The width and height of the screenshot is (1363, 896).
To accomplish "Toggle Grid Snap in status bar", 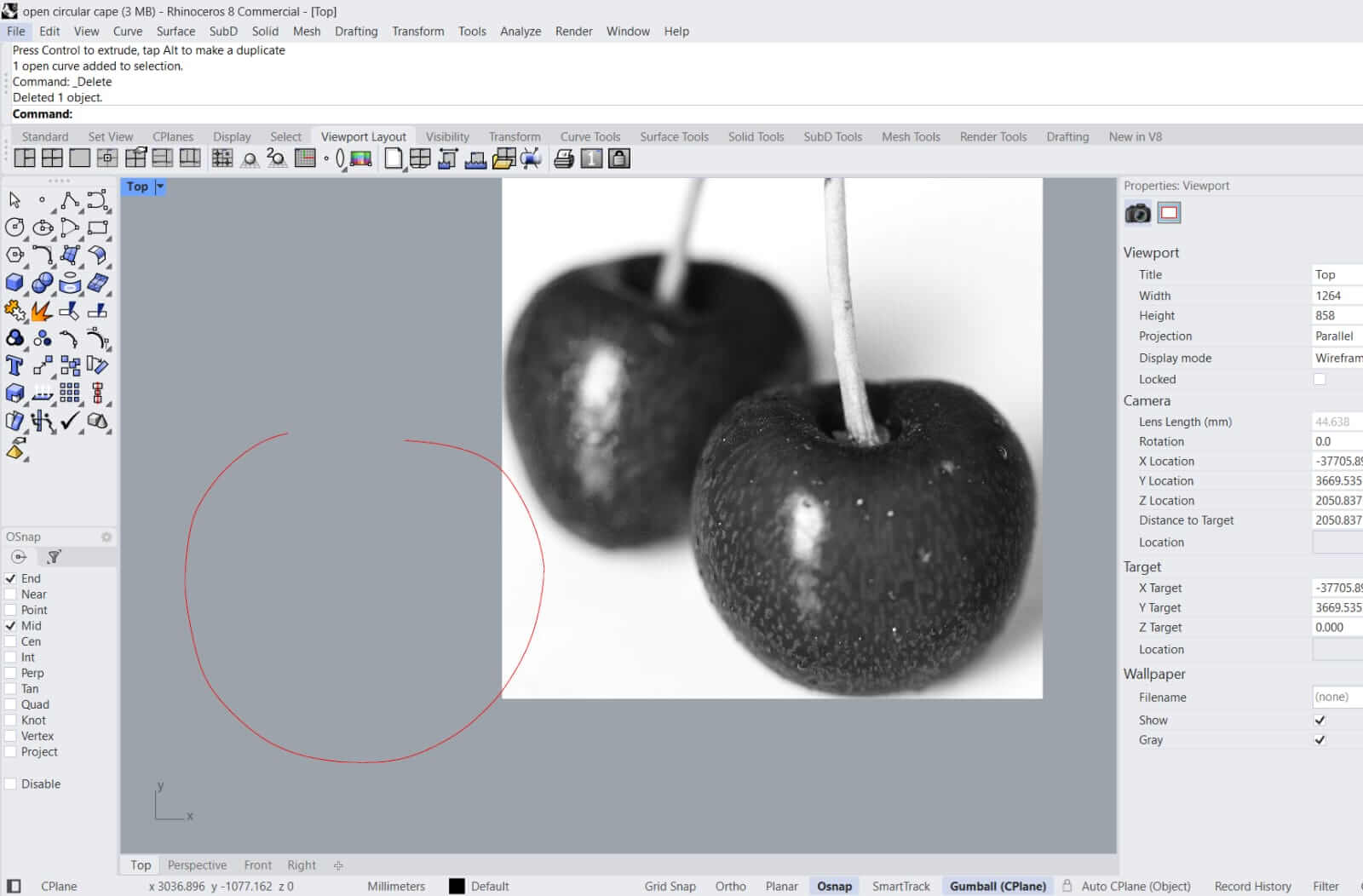I will (x=670, y=887).
